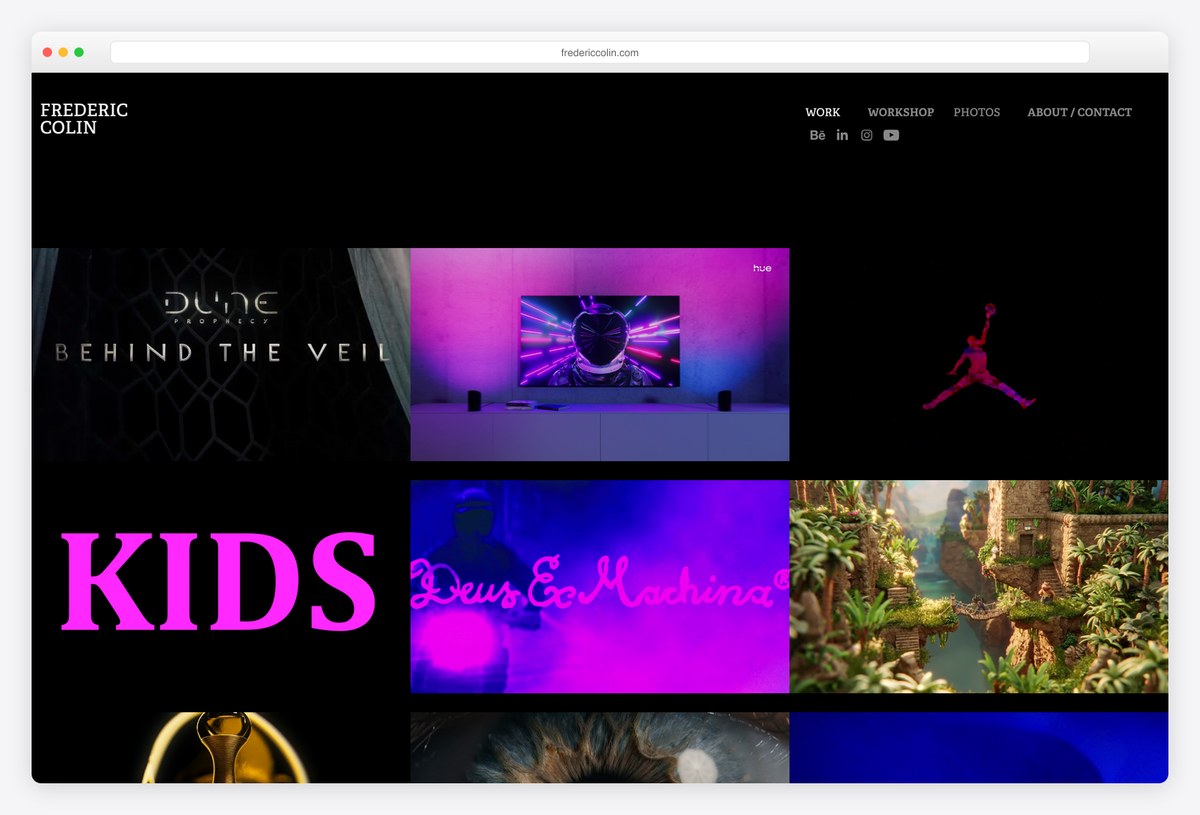This screenshot has width=1200, height=815.
Task: Open the Jordan Jumpman project thumbnail
Action: (x=979, y=354)
